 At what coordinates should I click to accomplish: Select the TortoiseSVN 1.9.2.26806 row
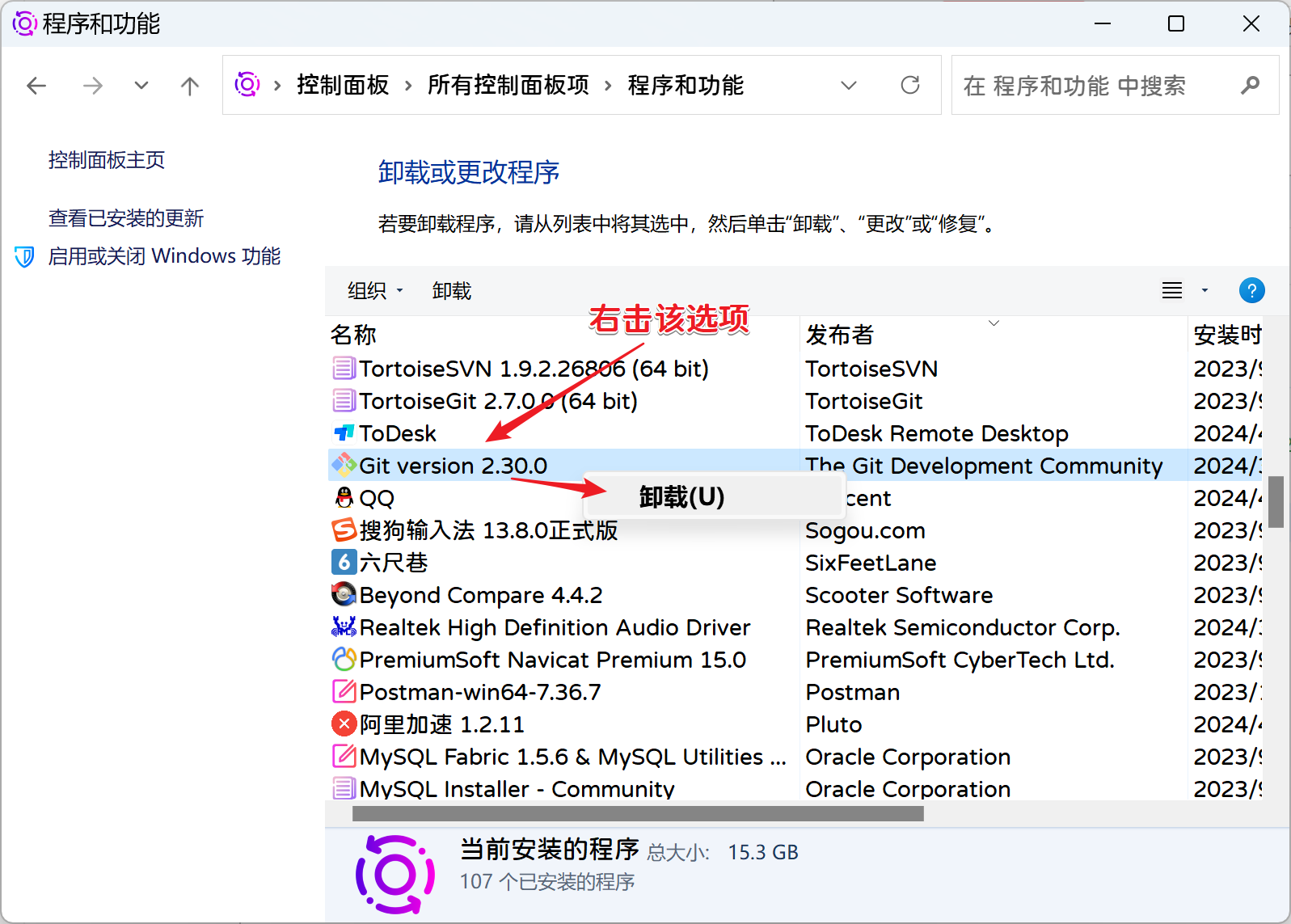(x=795, y=369)
